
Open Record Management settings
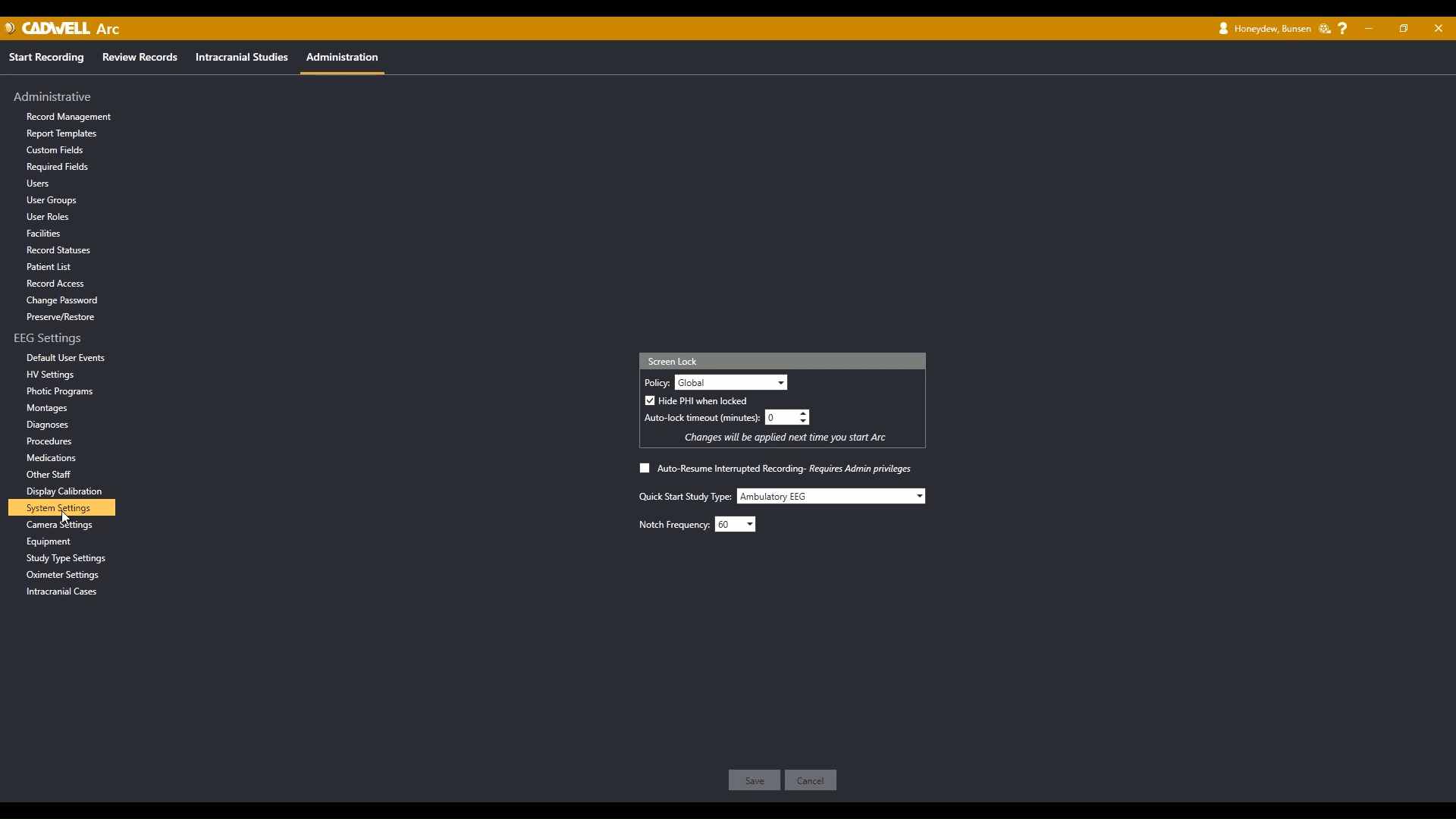(x=68, y=116)
